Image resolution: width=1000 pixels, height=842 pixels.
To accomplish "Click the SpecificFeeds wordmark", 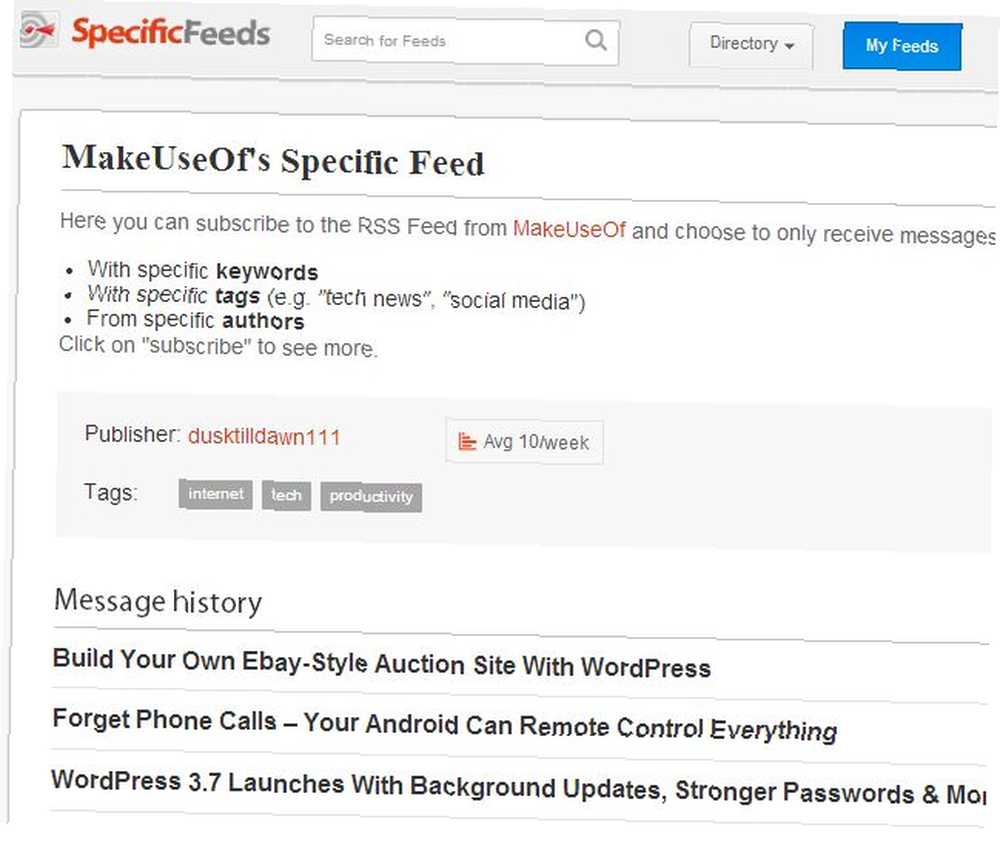I will 171,32.
